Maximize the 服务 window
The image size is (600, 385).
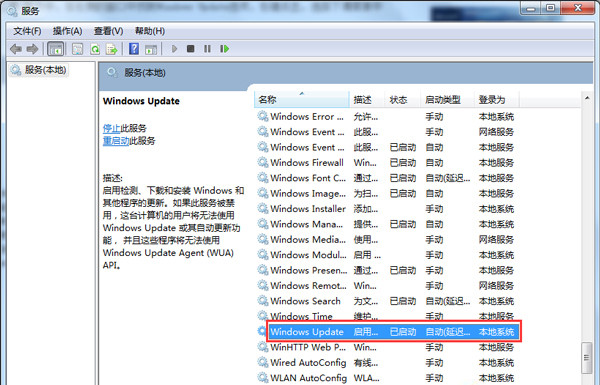[551, 8]
